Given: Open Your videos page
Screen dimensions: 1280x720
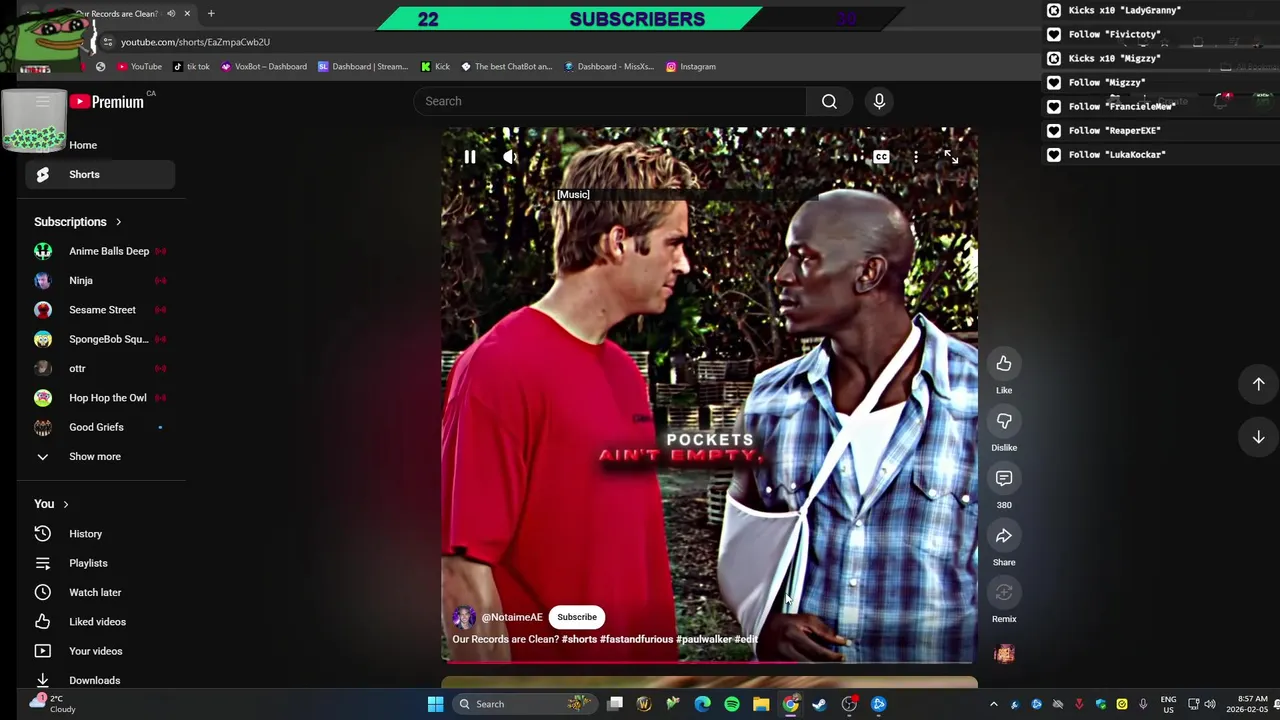Looking at the screenshot, I should point(100,651).
